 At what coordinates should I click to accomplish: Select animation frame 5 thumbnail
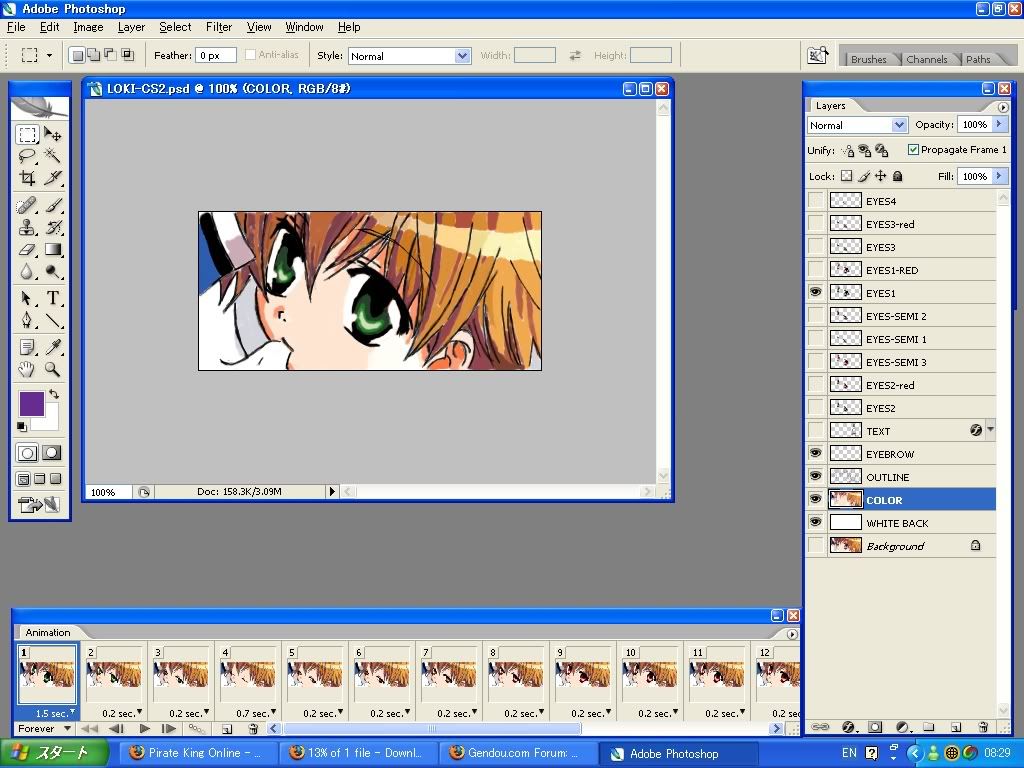[314, 674]
